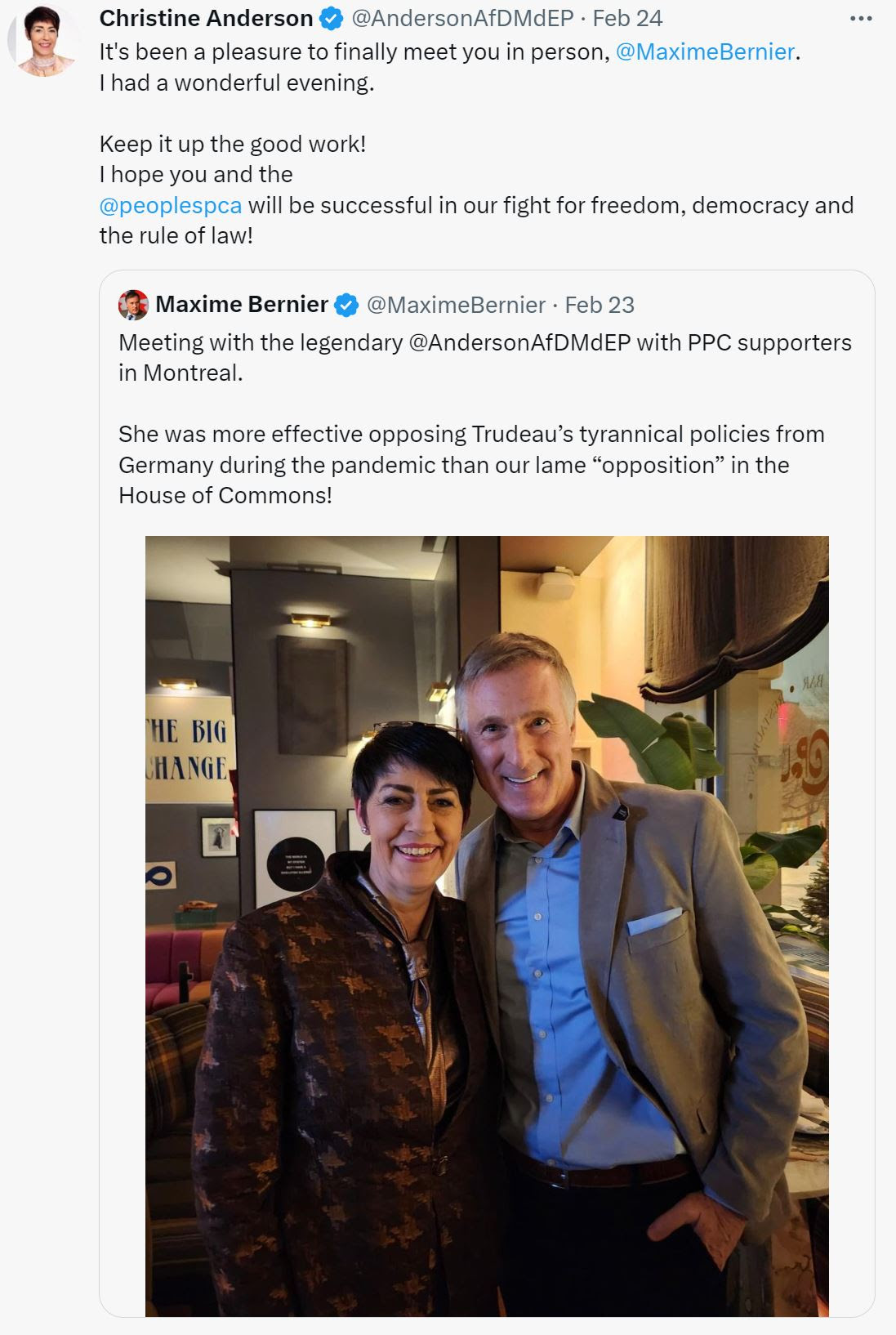The width and height of the screenshot is (896, 1335).
Task: Click the verified badge beside Maxime Bernier
Action: (347, 305)
